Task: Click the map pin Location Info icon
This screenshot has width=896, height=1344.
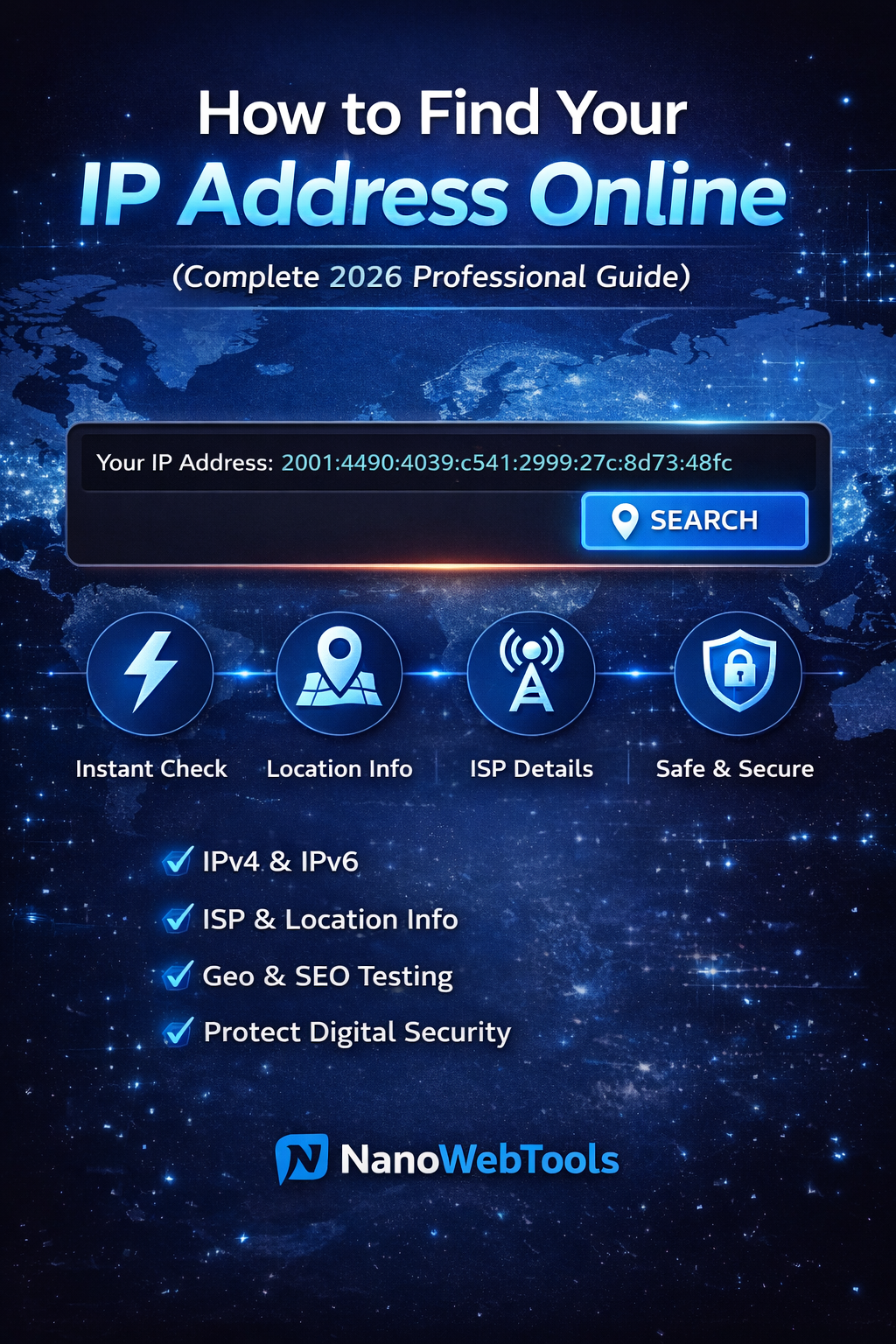Action: [x=339, y=673]
